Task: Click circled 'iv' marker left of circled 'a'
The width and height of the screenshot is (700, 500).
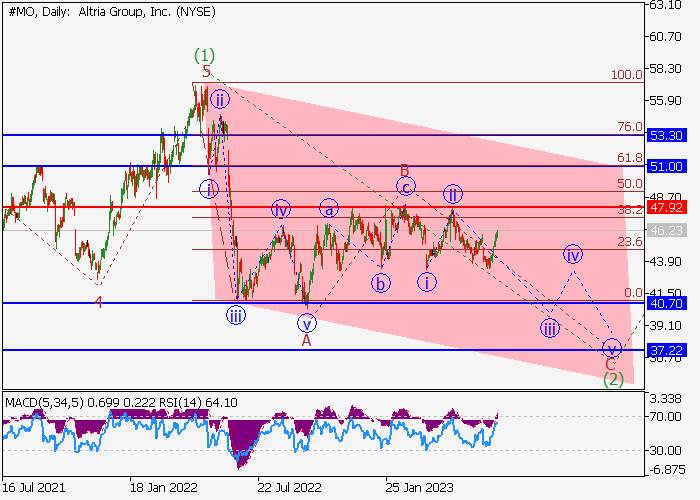Action: (281, 209)
